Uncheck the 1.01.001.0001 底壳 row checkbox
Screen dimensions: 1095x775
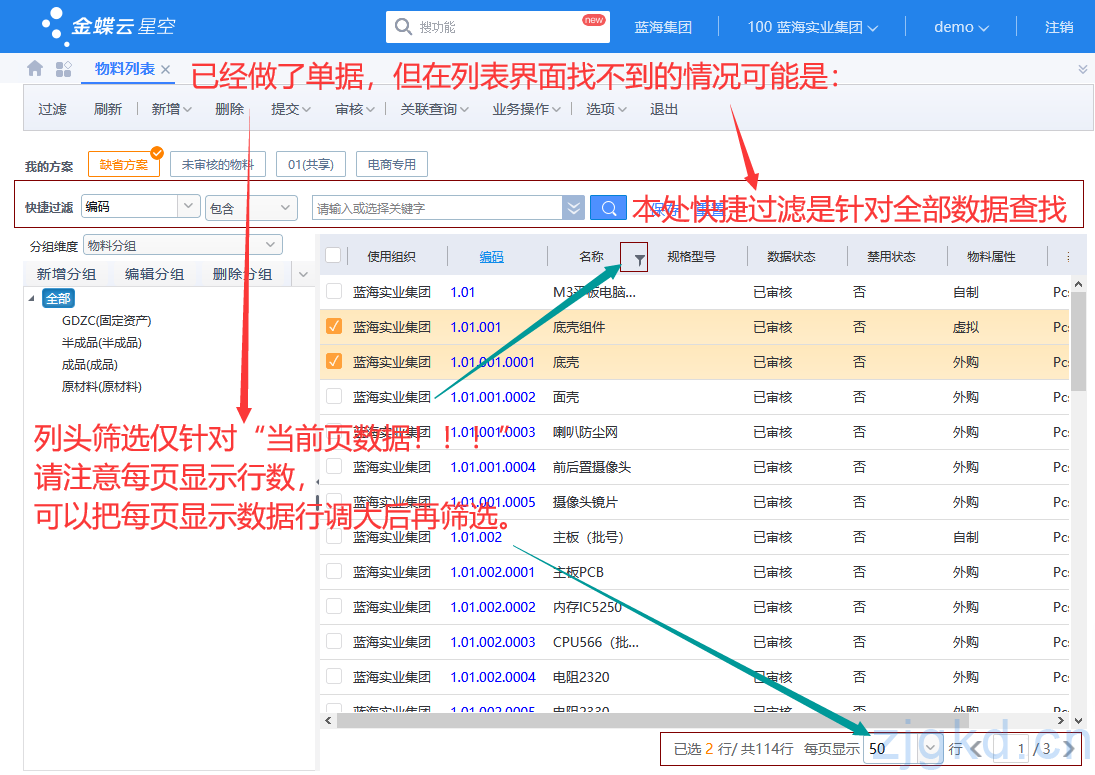(x=334, y=361)
